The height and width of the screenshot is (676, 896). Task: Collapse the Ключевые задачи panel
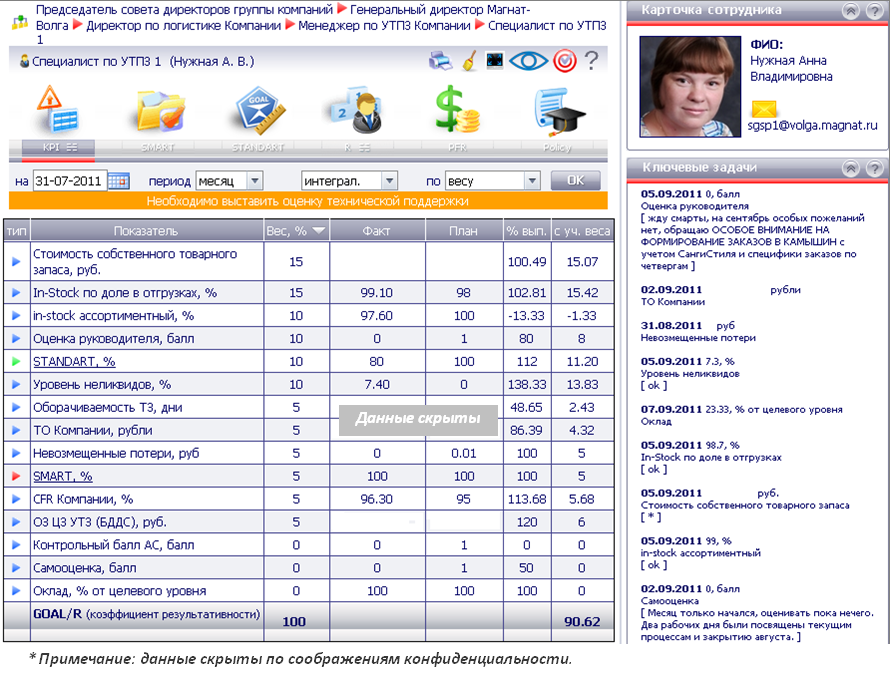pos(851,168)
